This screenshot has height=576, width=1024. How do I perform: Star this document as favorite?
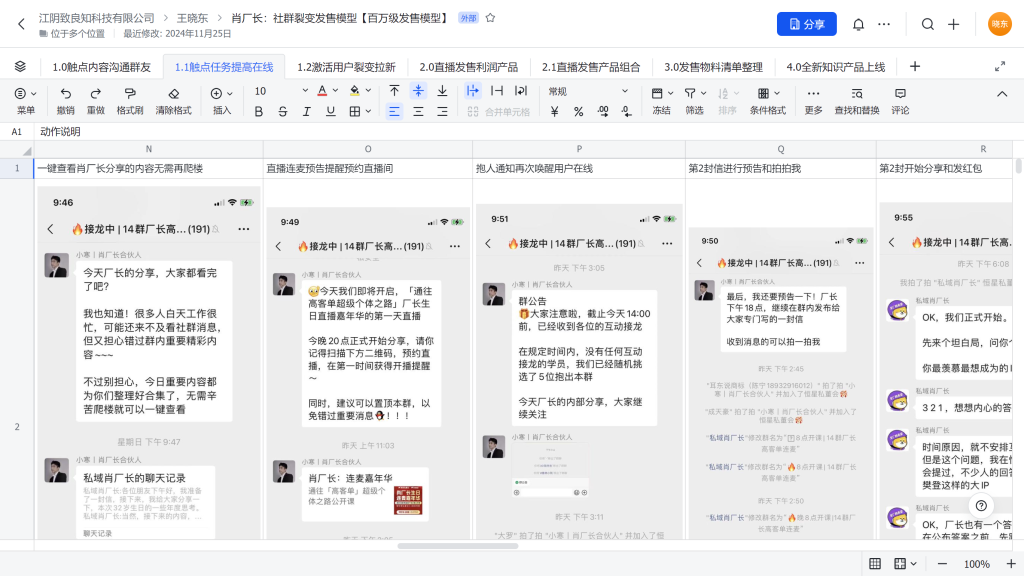click(x=490, y=18)
